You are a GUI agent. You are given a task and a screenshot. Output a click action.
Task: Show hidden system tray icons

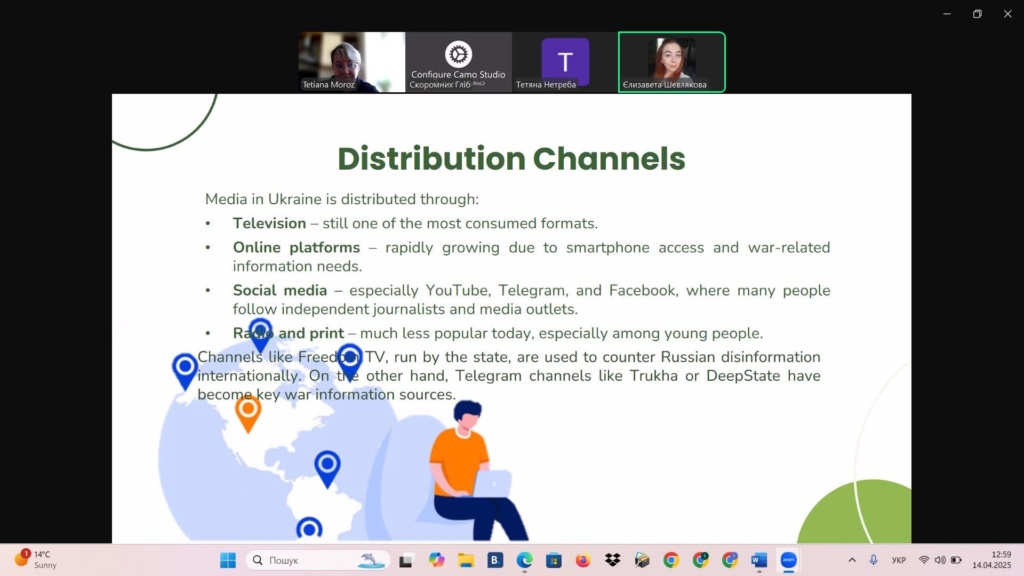pyautogui.click(x=852, y=560)
